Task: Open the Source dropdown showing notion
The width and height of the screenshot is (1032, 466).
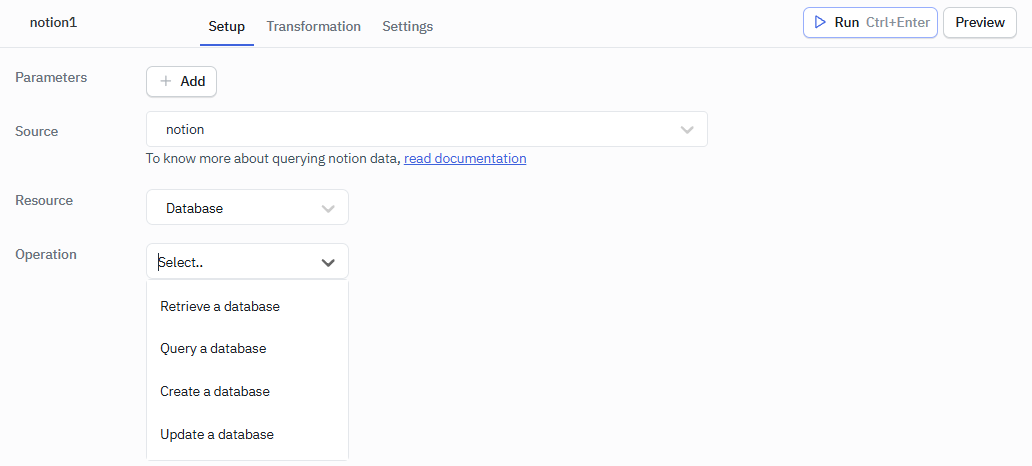Action: click(420, 130)
